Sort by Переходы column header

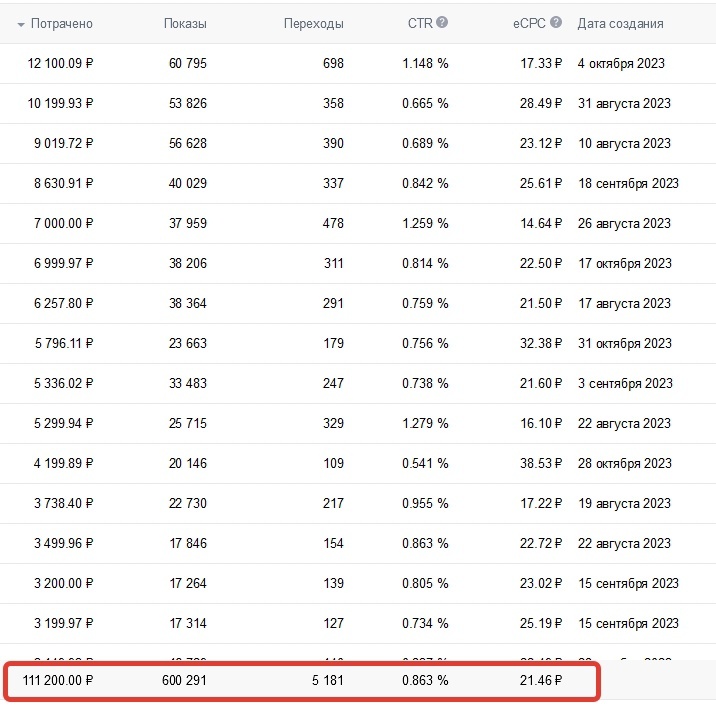coord(314,24)
